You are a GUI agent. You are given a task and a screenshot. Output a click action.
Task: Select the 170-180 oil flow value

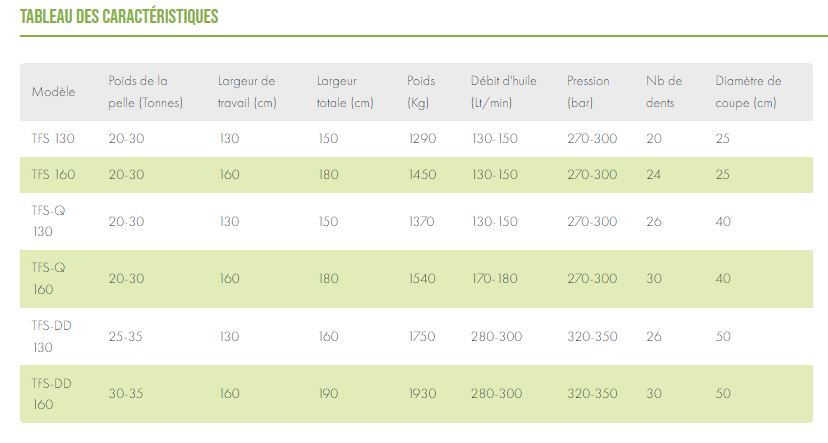(495, 279)
